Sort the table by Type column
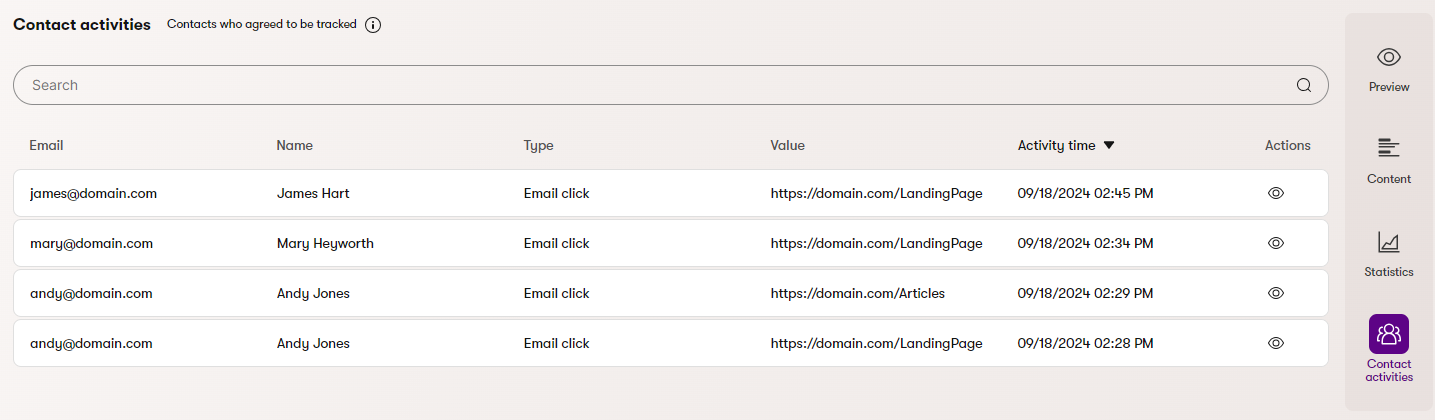The width and height of the screenshot is (1435, 420). coord(538,145)
